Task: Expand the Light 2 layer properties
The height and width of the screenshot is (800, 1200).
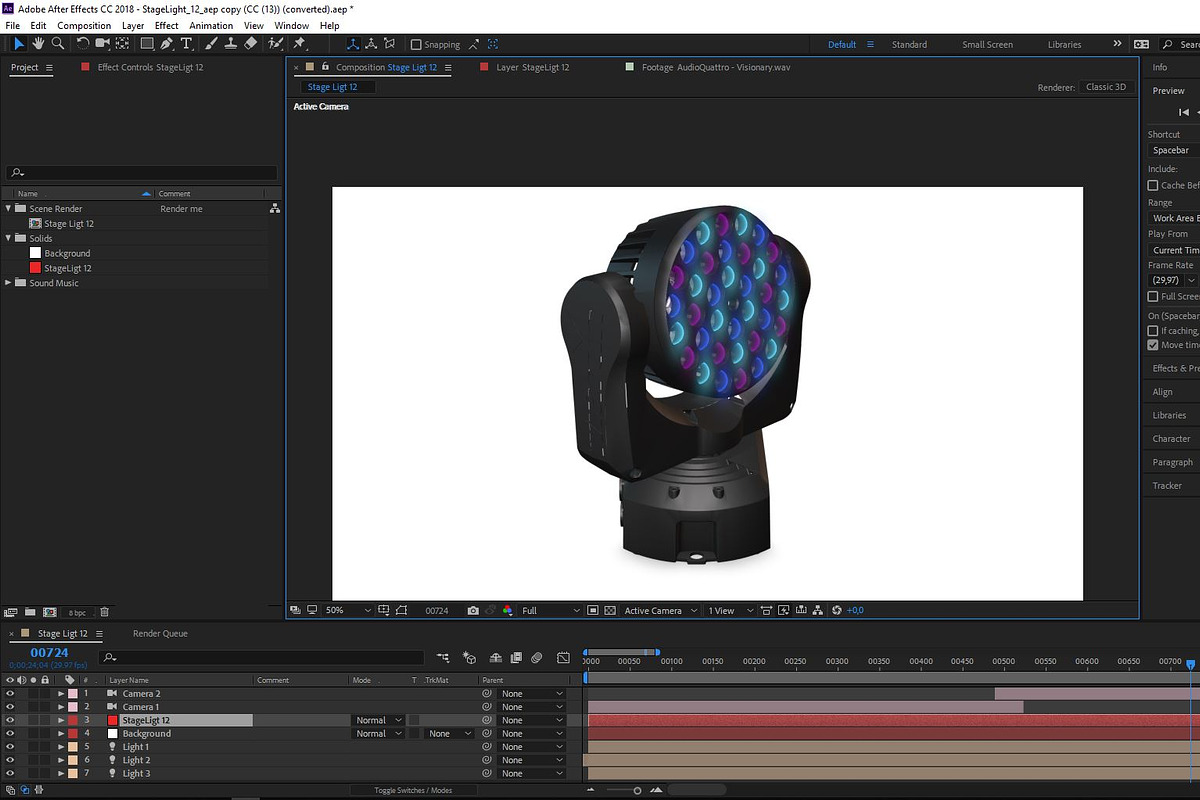Action: [61, 760]
